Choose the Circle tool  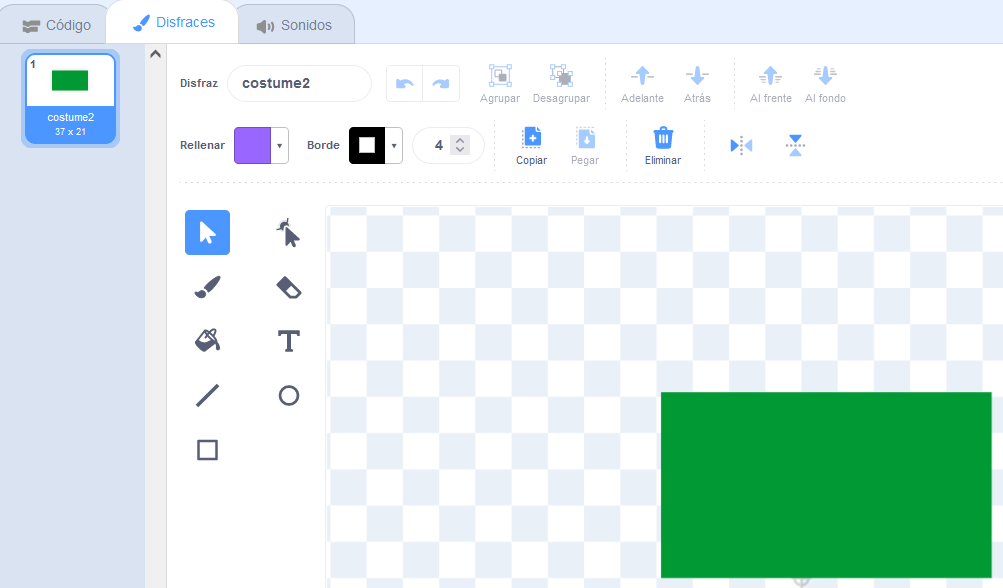pos(288,395)
